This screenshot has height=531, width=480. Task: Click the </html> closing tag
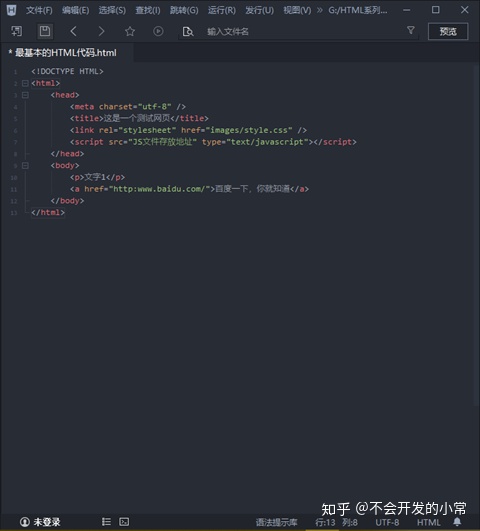(x=48, y=213)
